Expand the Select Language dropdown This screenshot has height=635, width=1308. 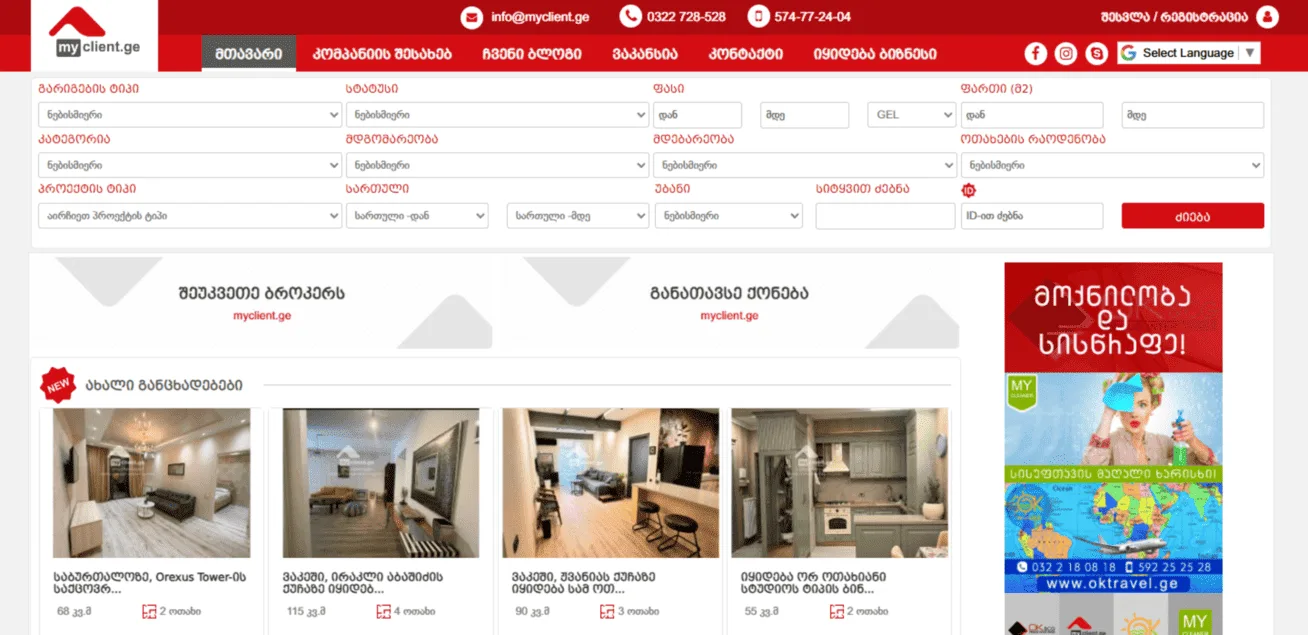(x=1189, y=53)
